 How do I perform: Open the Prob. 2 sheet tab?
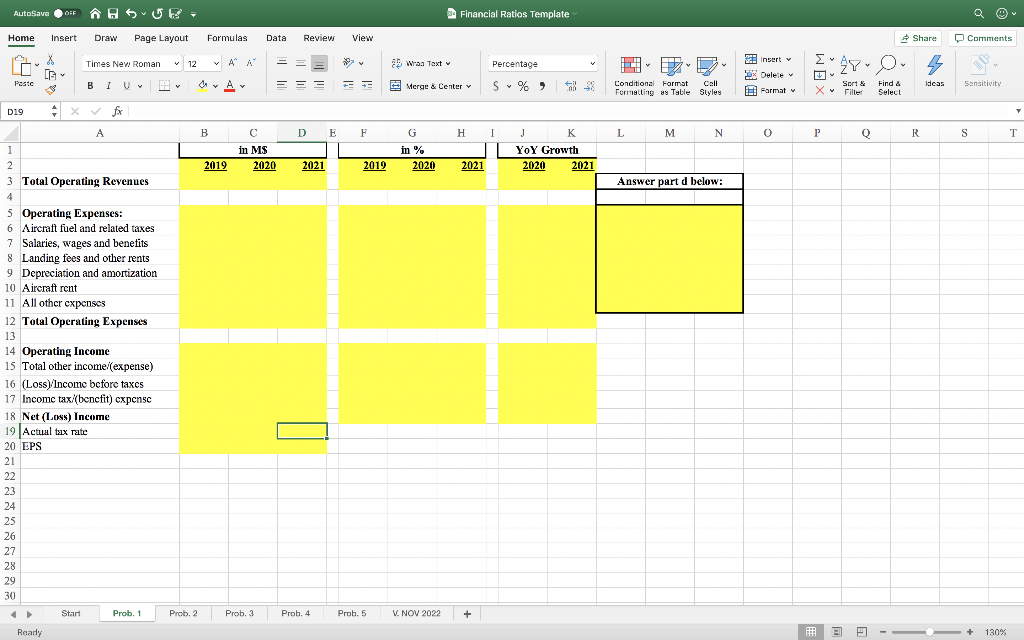pos(184,613)
